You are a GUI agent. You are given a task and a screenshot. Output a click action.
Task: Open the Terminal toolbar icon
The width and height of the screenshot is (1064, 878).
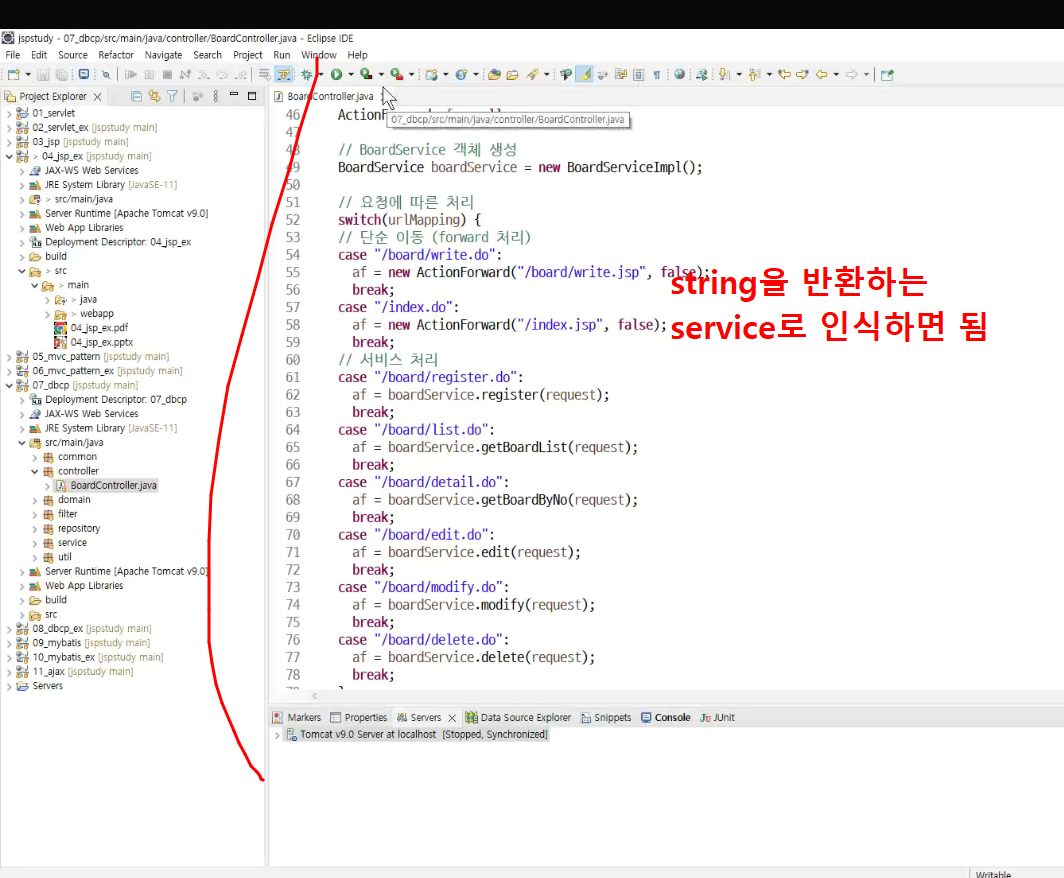tap(83, 75)
